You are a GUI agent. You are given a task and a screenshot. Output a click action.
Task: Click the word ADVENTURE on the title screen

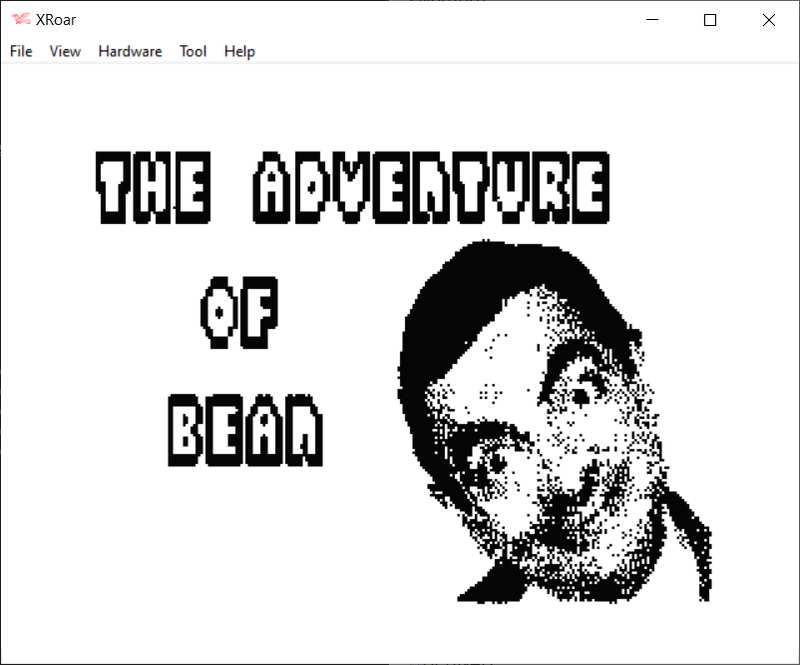[431, 188]
